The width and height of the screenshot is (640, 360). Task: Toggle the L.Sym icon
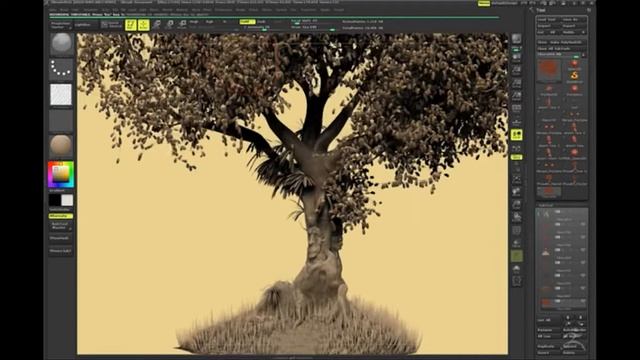(x=517, y=148)
